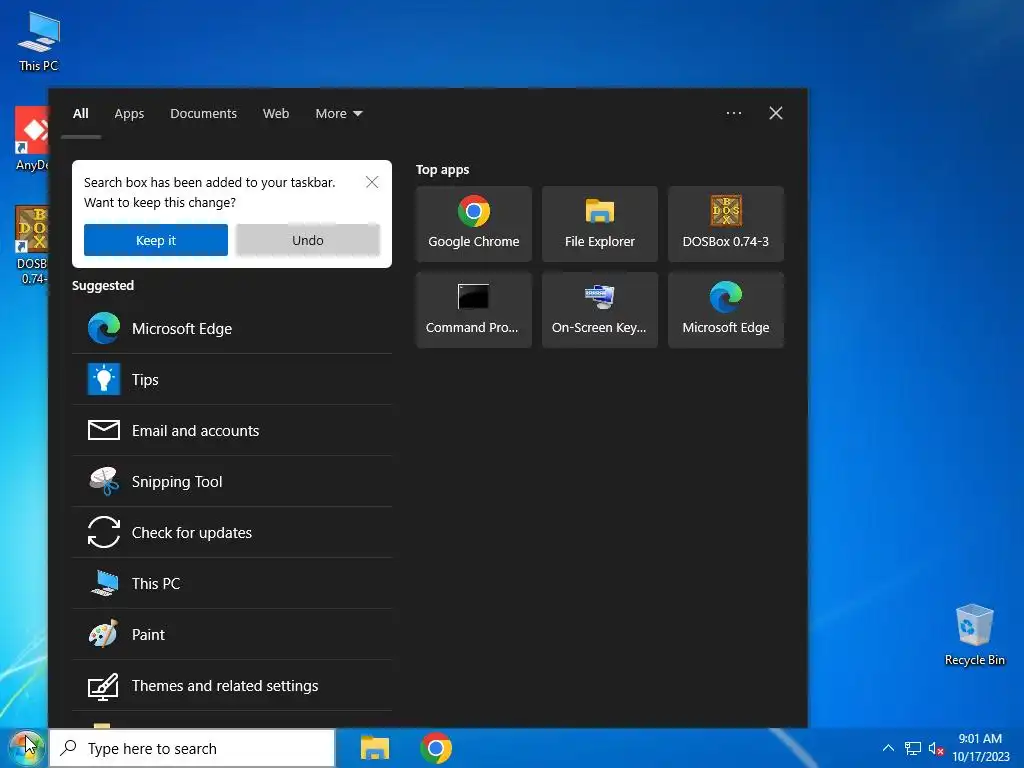Open File Explorer tile in Top apps

tap(600, 224)
